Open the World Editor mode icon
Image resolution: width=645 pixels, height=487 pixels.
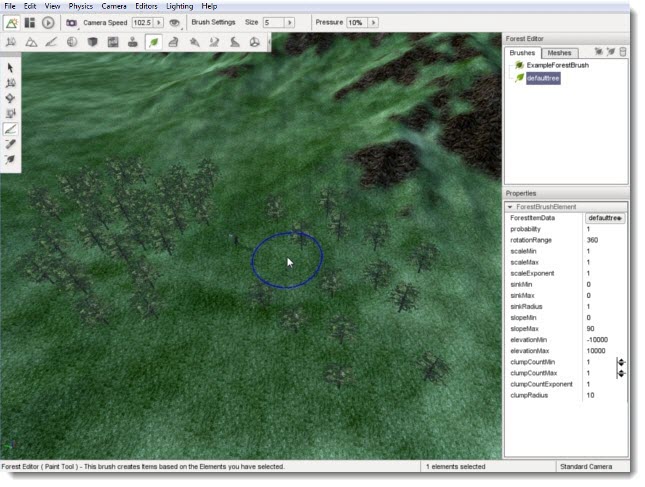click(12, 23)
